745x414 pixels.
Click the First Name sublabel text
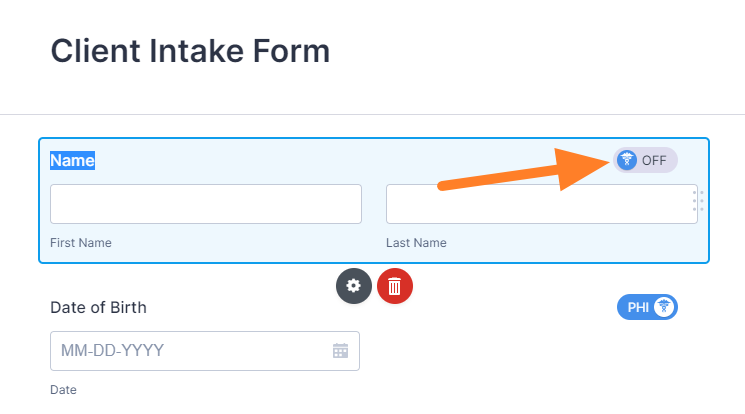coord(81,243)
